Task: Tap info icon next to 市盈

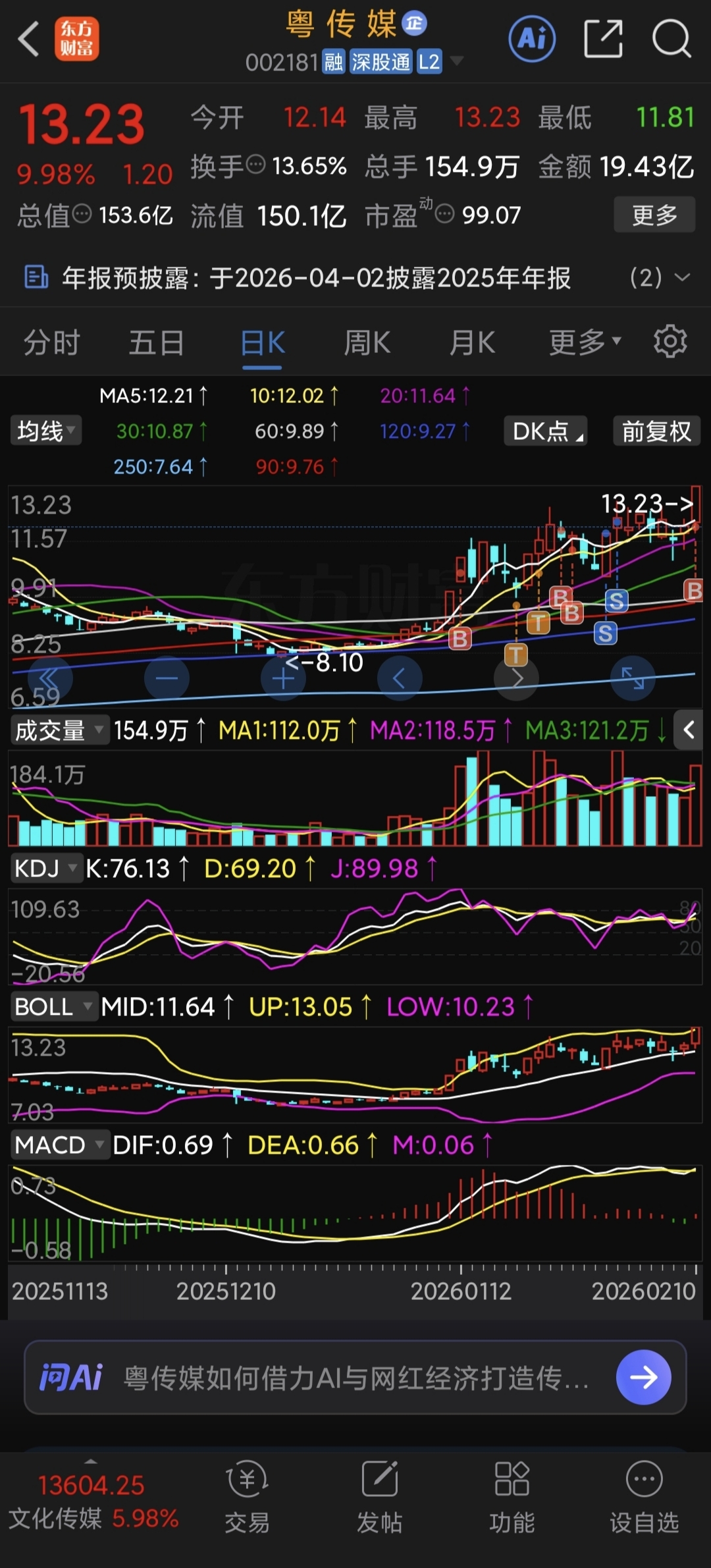Action: point(445,213)
